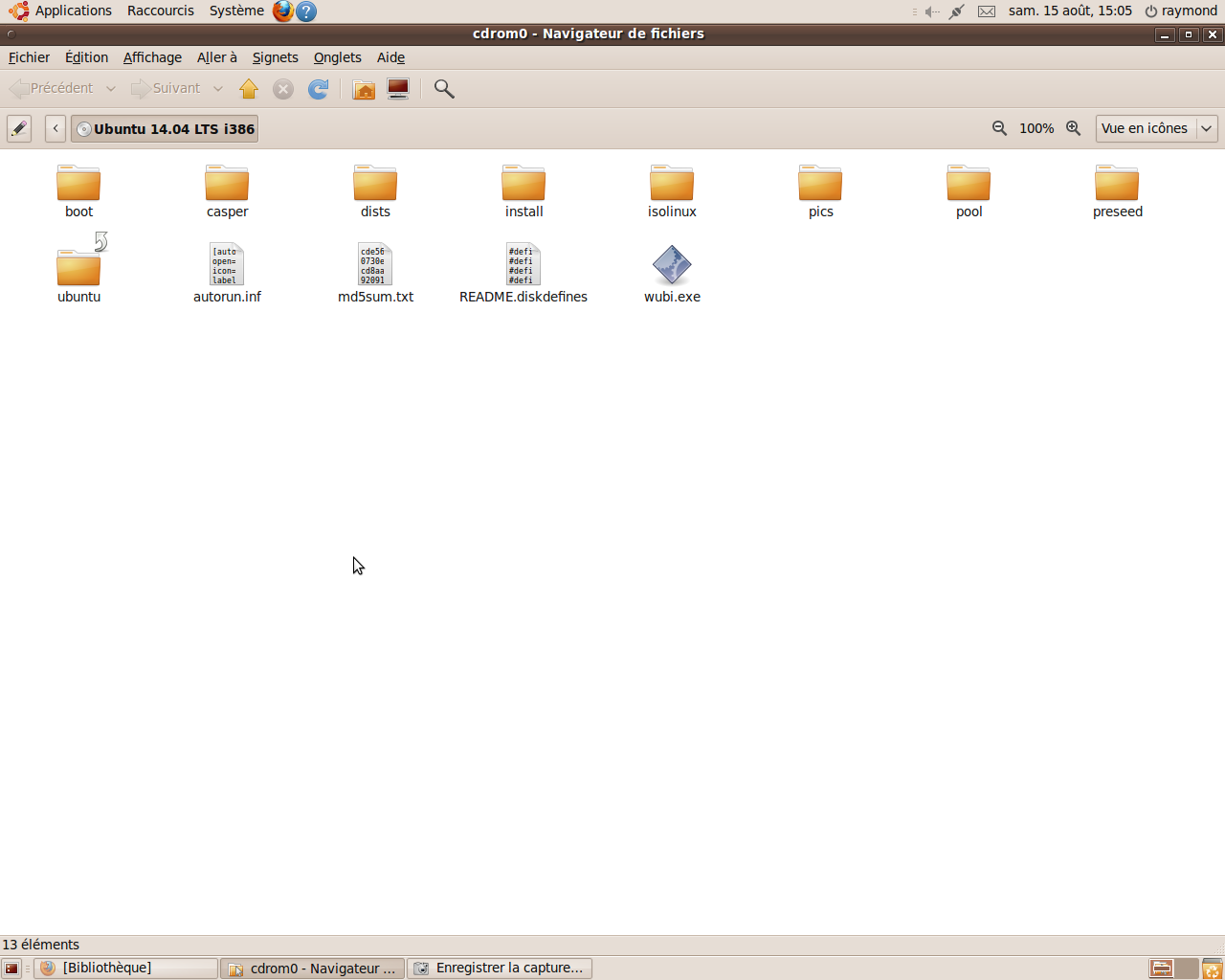Switch to the [Bibliothèque] taskbar window
The image size is (1225, 980).
tap(125, 969)
